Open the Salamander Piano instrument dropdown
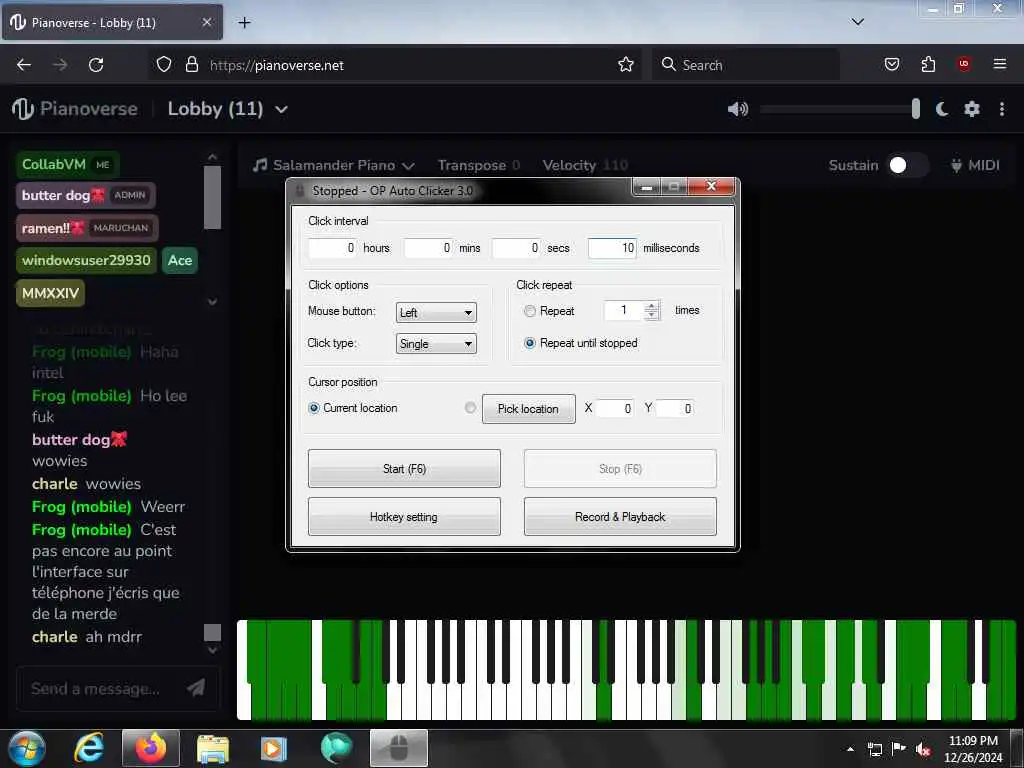Screen dimensions: 1024x768 [x=334, y=165]
